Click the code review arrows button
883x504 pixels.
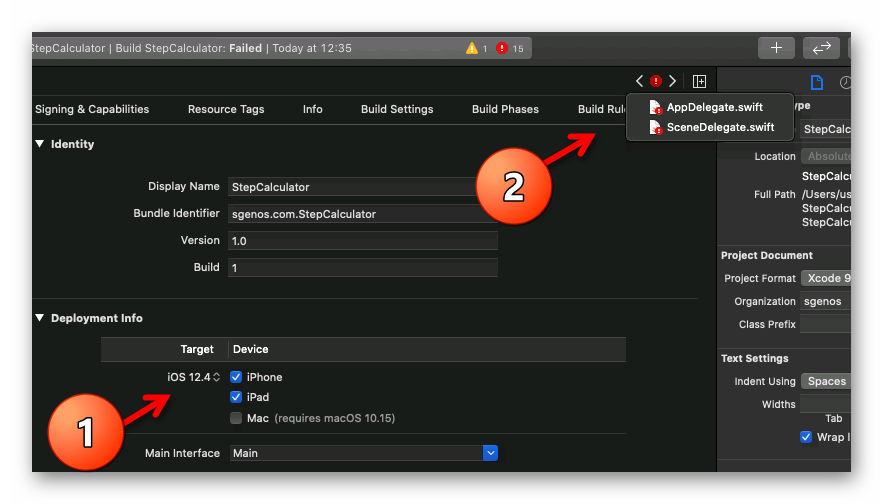pyautogui.click(x=821, y=48)
